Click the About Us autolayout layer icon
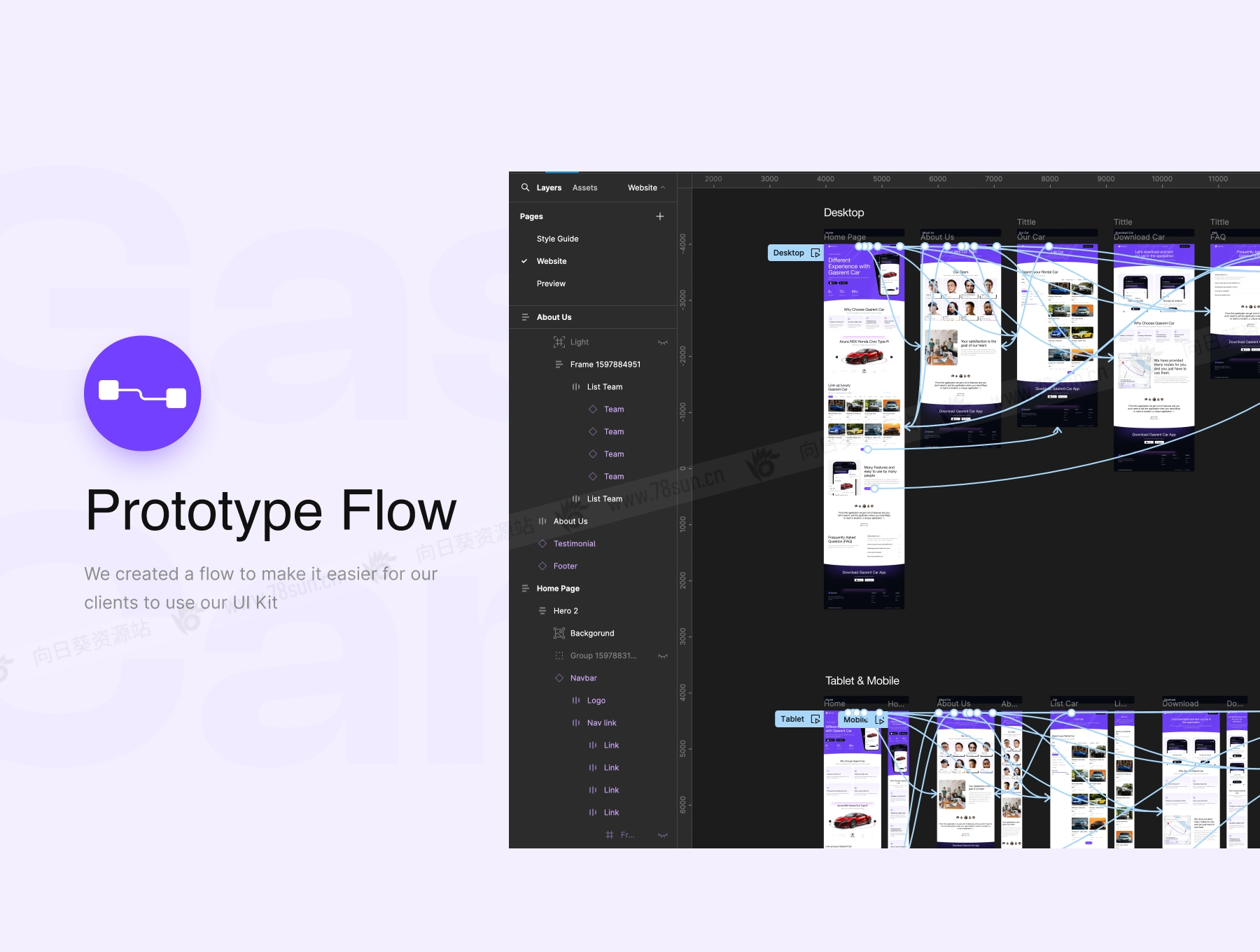The height and width of the screenshot is (952, 1260). [x=542, y=521]
